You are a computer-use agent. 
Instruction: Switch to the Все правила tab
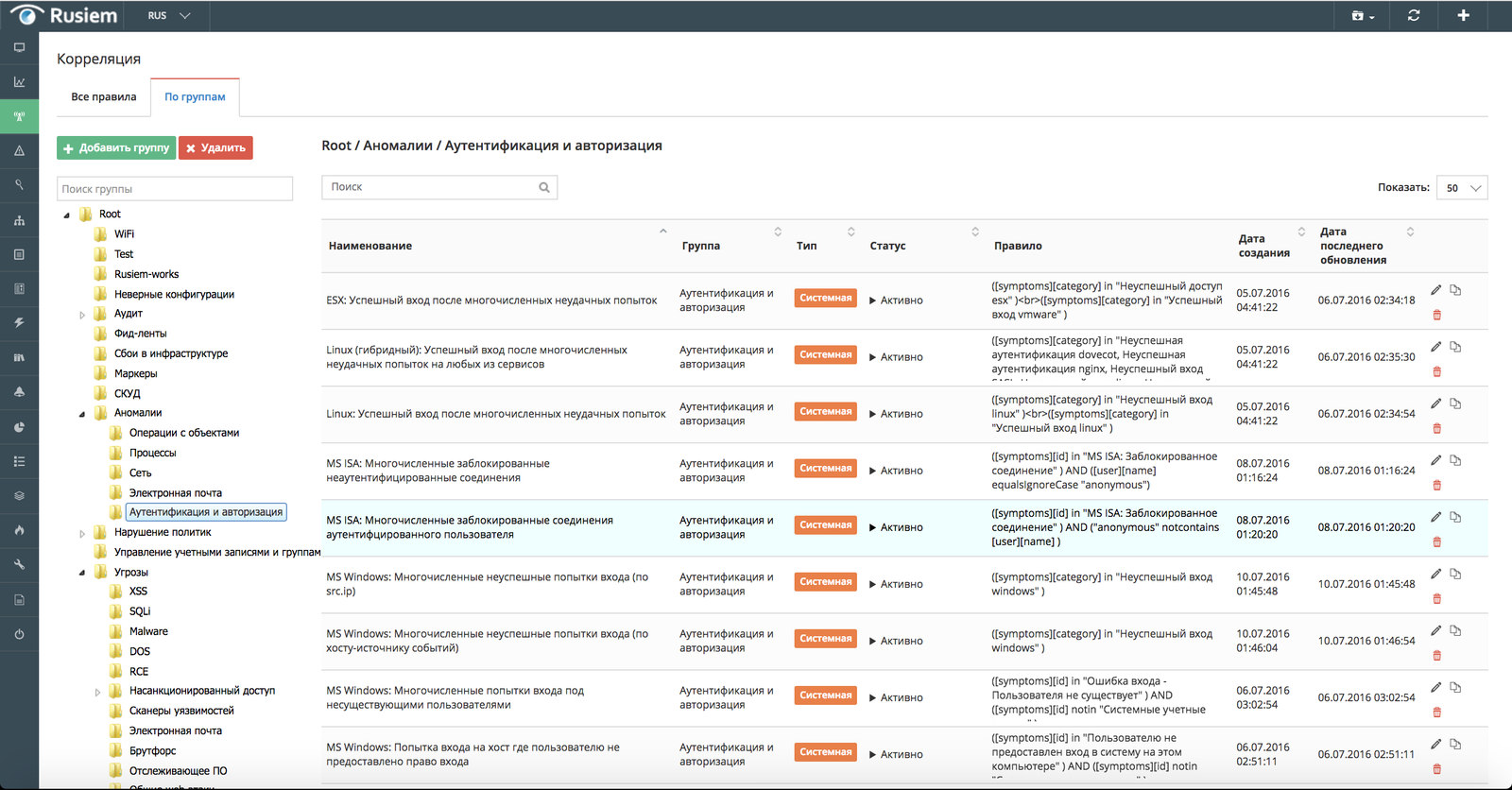104,97
